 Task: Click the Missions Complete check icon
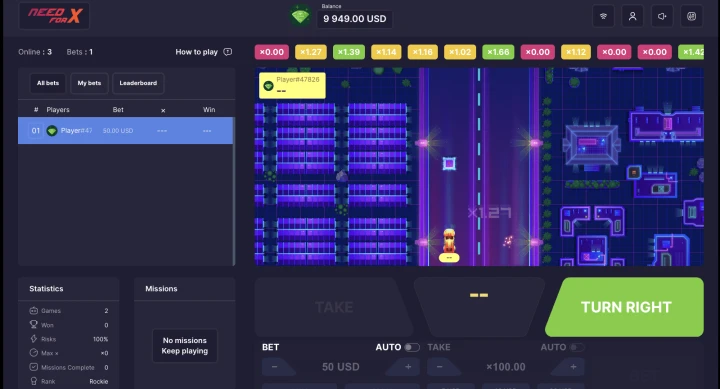pyautogui.click(x=34, y=367)
